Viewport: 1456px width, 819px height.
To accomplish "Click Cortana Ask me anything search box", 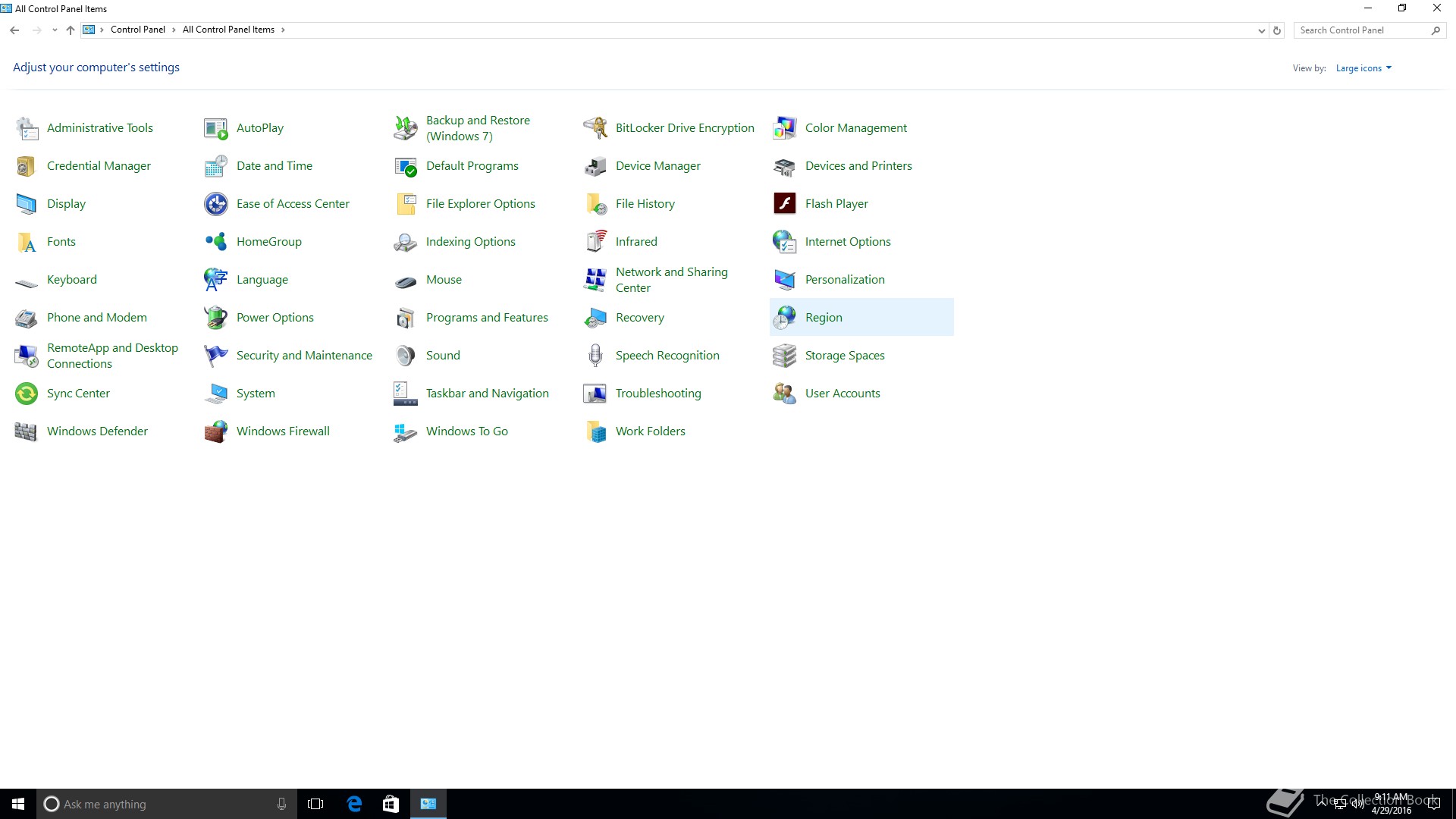I will pyautogui.click(x=165, y=804).
